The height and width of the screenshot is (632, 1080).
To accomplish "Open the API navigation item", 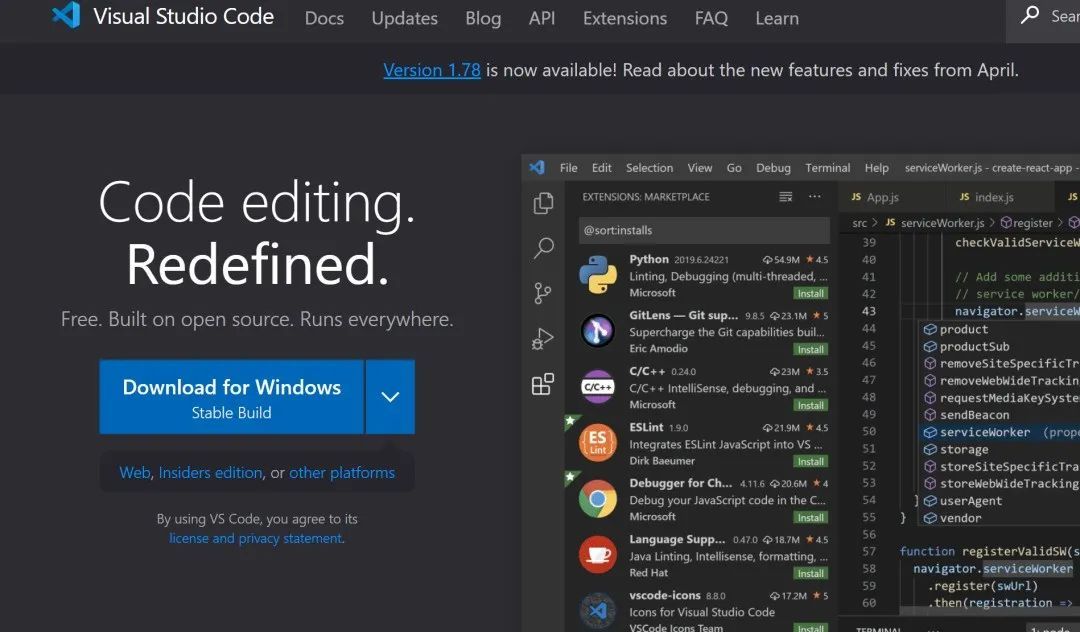I will pos(542,18).
